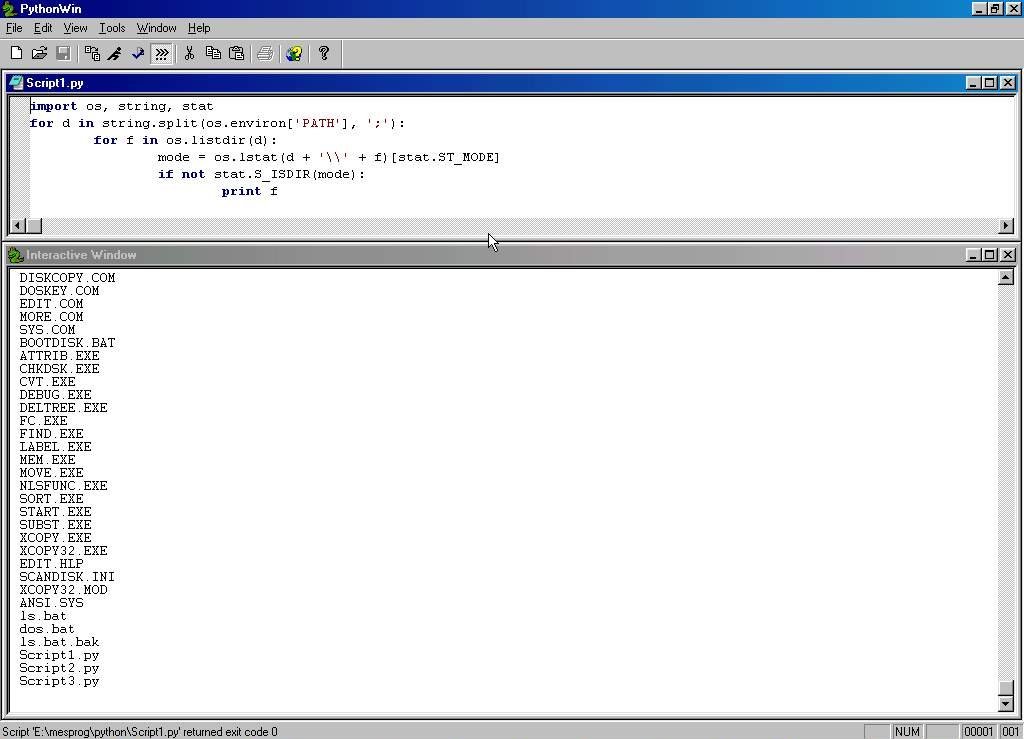Open the Tools menu

click(112, 28)
